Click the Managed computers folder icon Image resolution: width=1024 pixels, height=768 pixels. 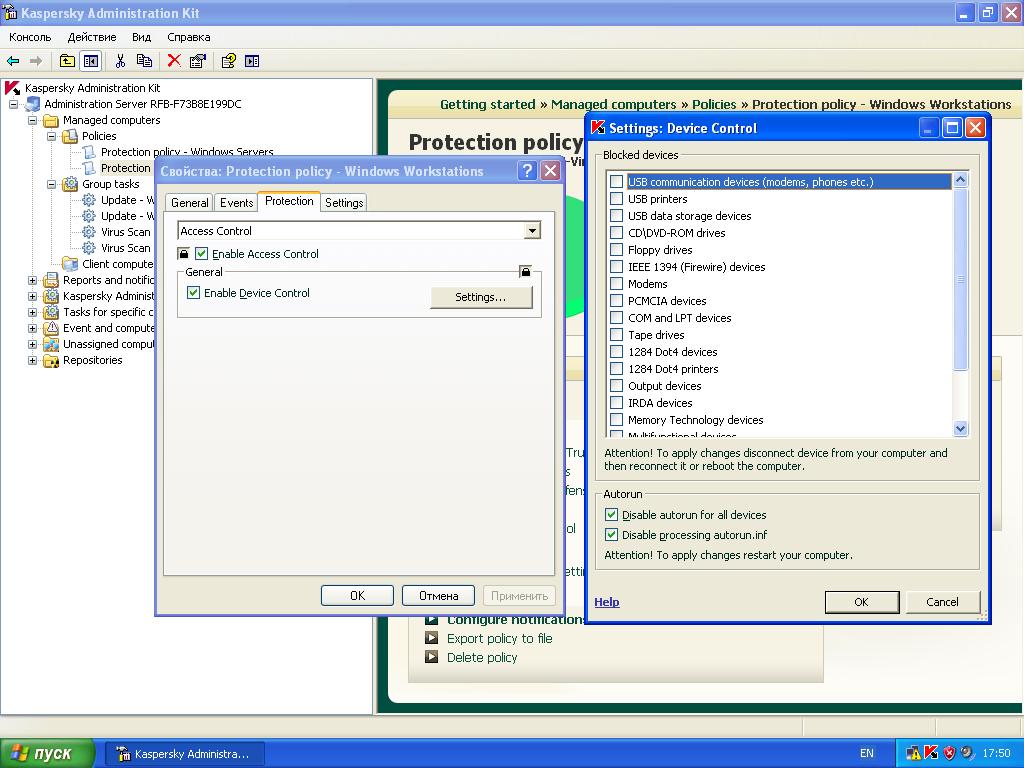pos(51,120)
